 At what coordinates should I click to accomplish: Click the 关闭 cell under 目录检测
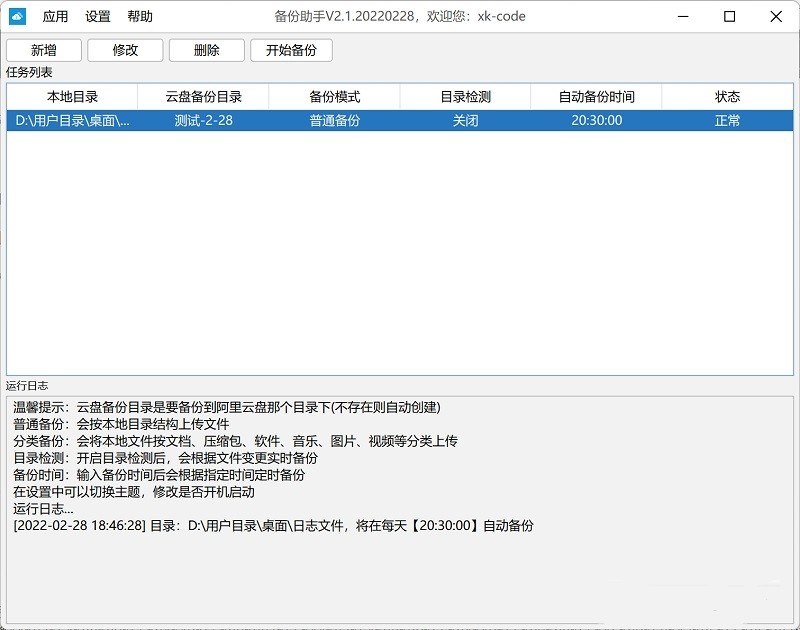click(x=464, y=121)
